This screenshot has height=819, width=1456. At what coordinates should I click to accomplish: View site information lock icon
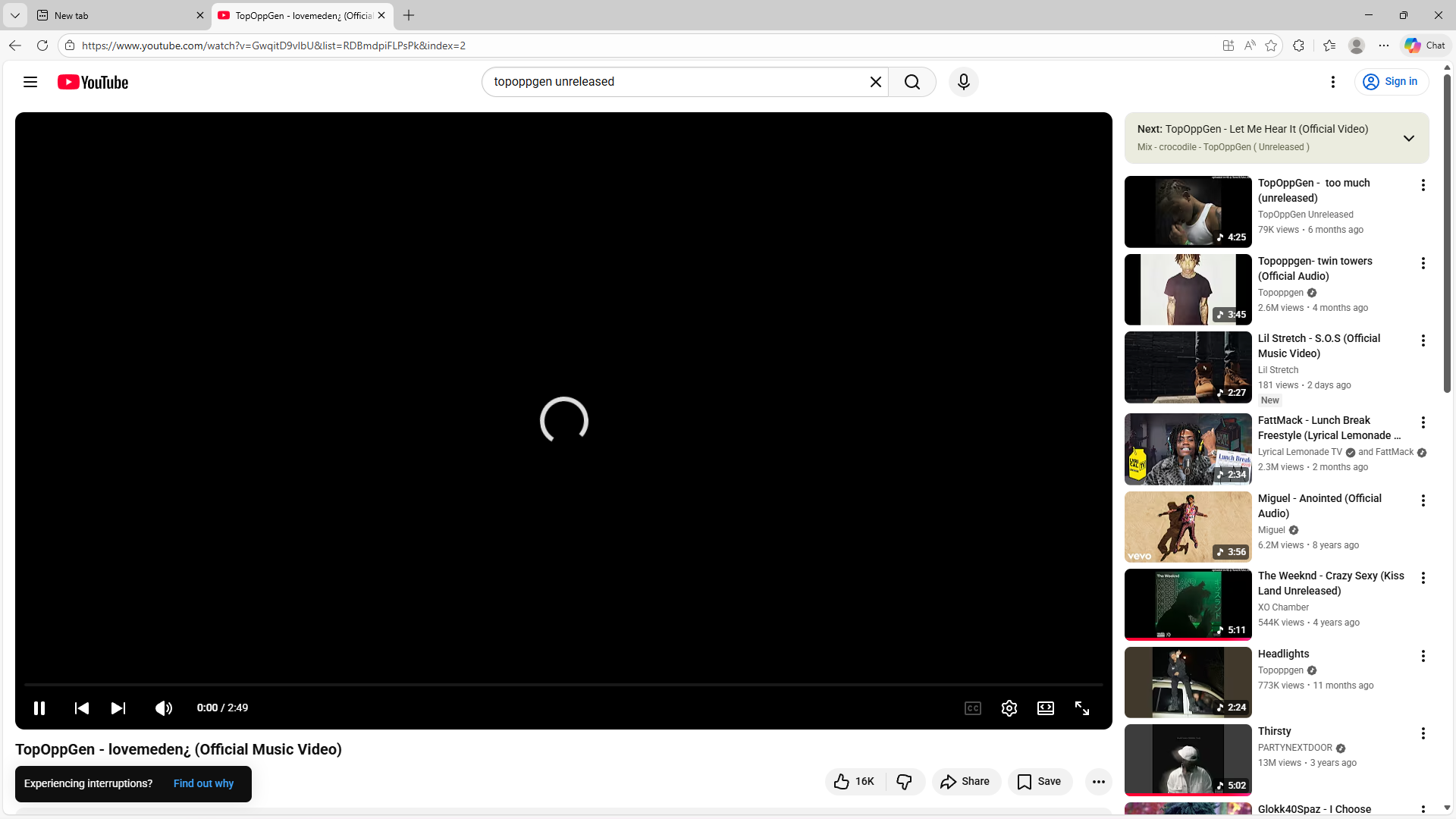[70, 45]
